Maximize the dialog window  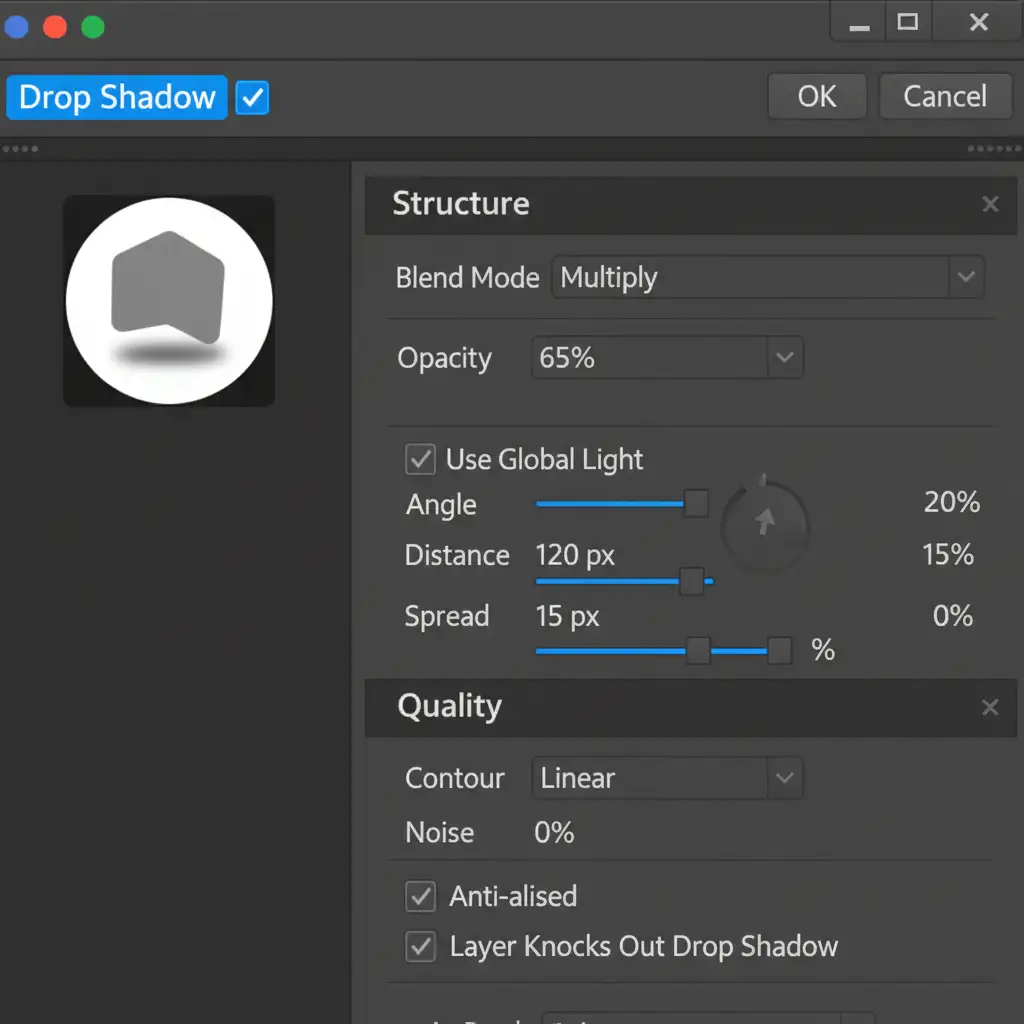pos(908,23)
